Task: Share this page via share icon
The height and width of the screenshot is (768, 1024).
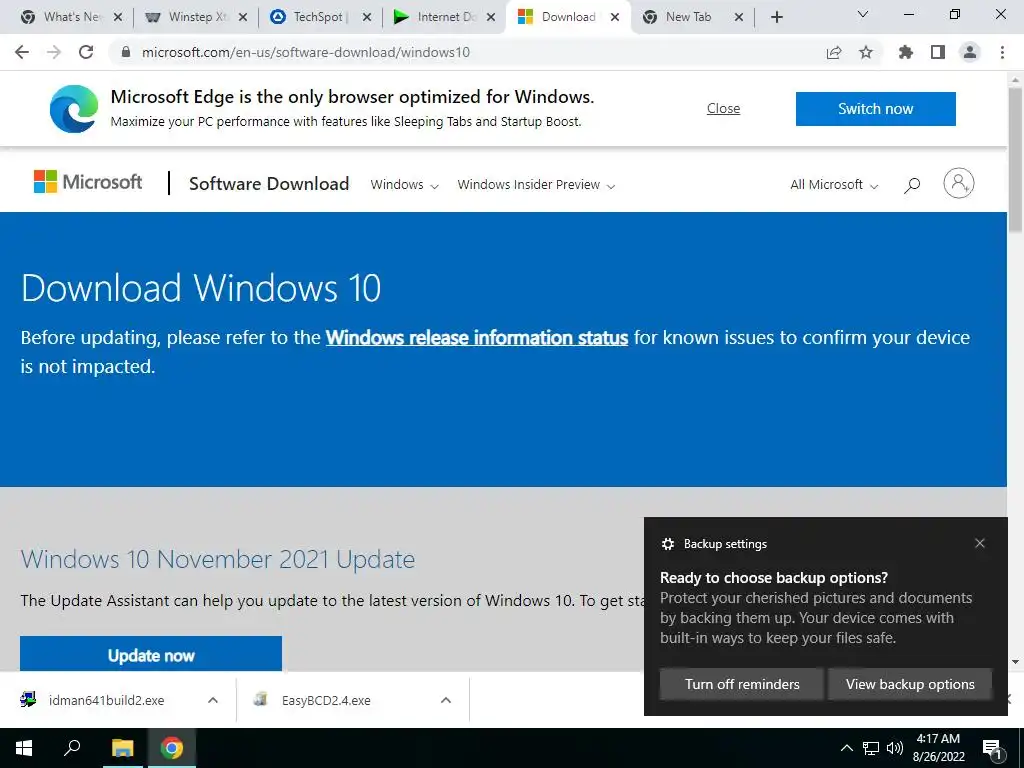Action: point(834,52)
